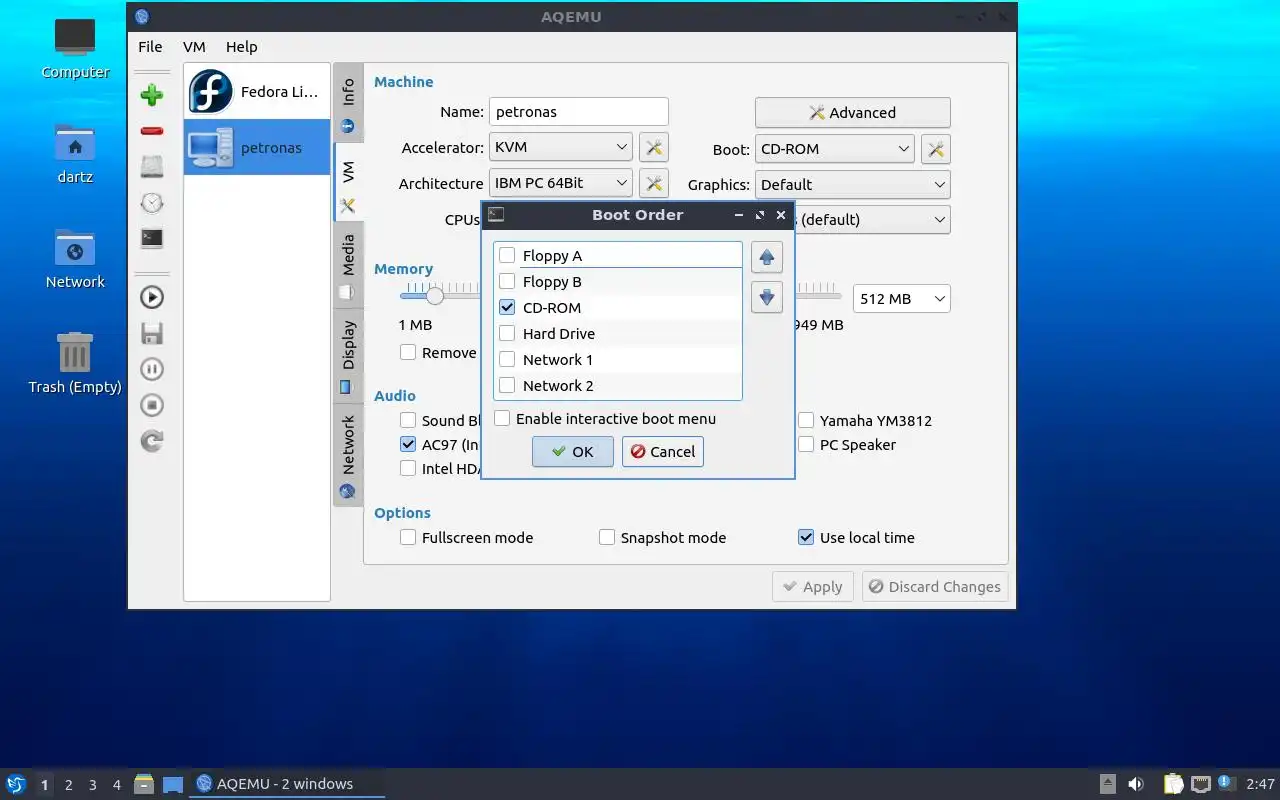Click the terminal console icon in AQEMU sidebar
Image resolution: width=1280 pixels, height=800 pixels.
152,238
